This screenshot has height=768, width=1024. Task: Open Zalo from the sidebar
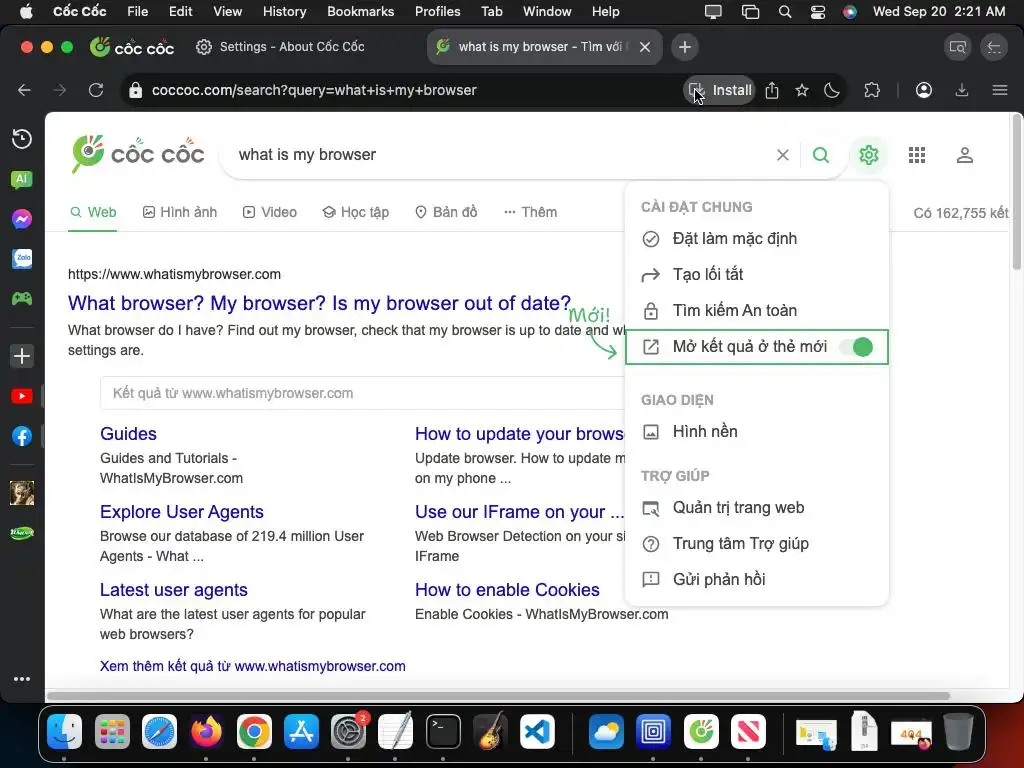(x=22, y=259)
